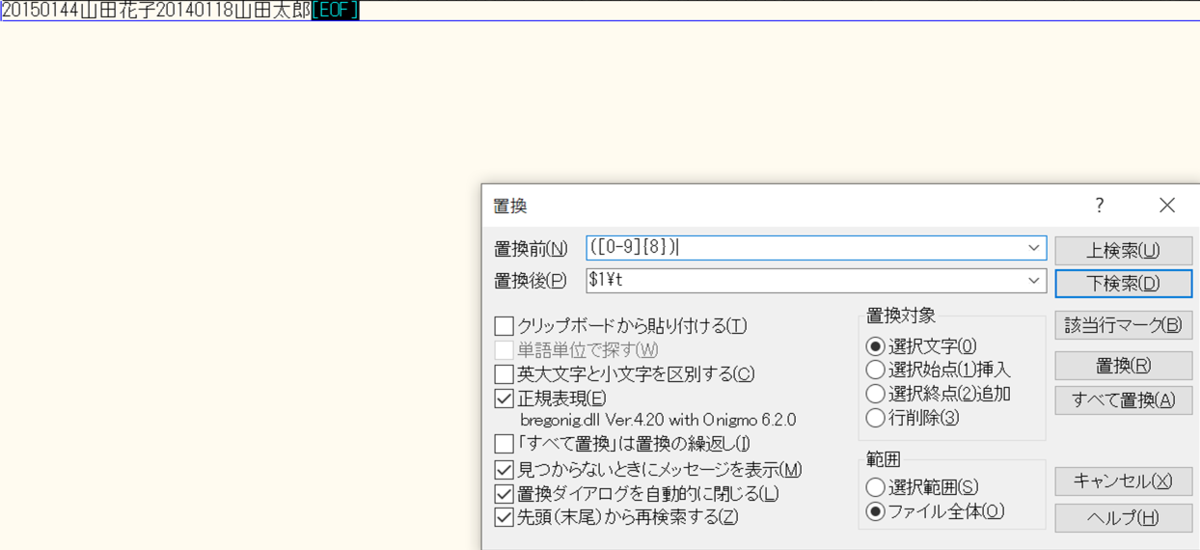The width and height of the screenshot is (1200, 550).
Task: Click the bregonig.dll version text
Action: 658,420
